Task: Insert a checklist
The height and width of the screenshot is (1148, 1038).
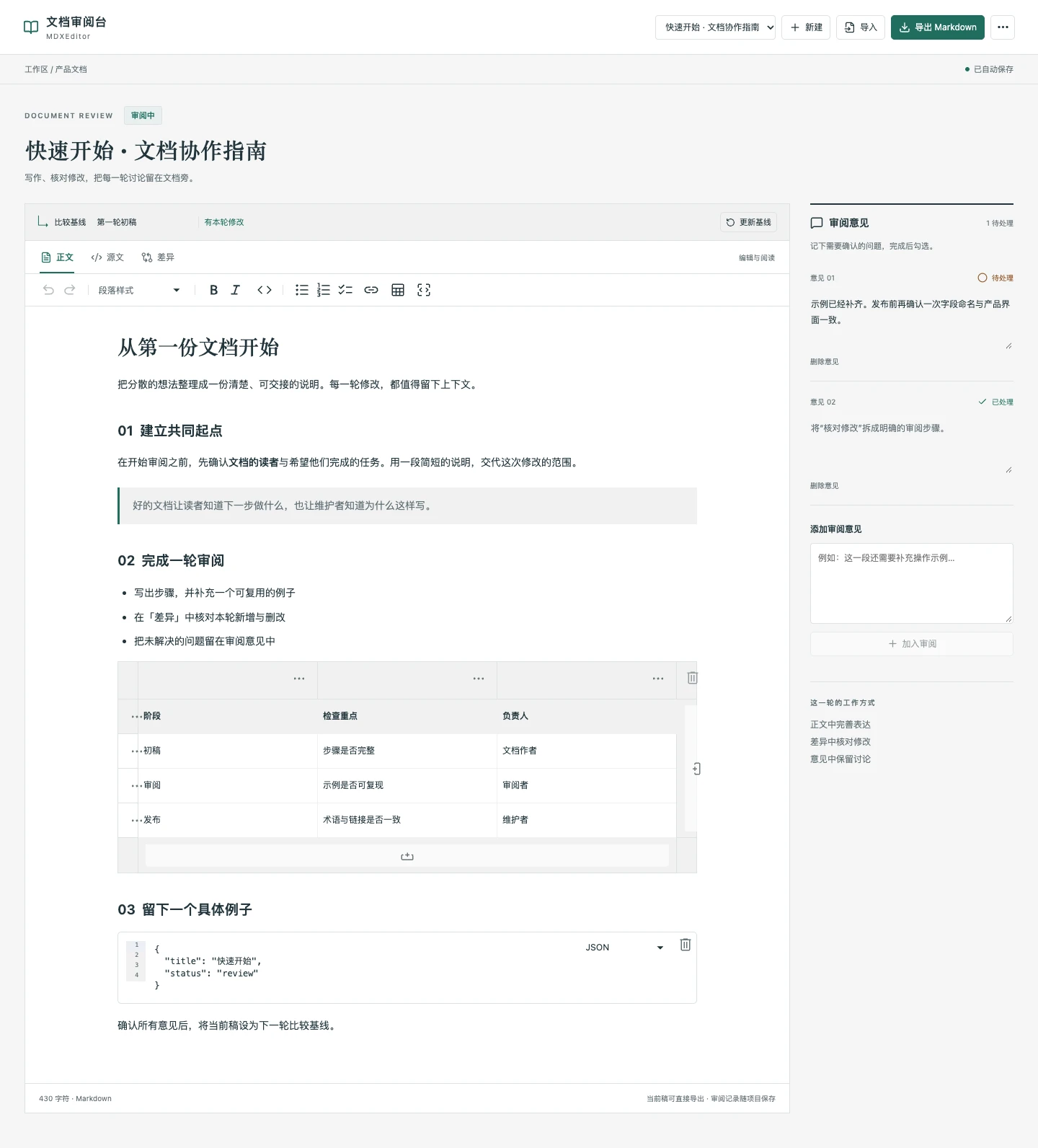Action: [345, 290]
